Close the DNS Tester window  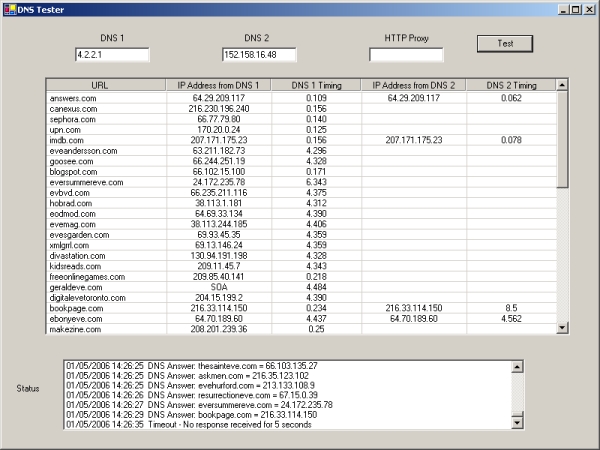coord(589,10)
